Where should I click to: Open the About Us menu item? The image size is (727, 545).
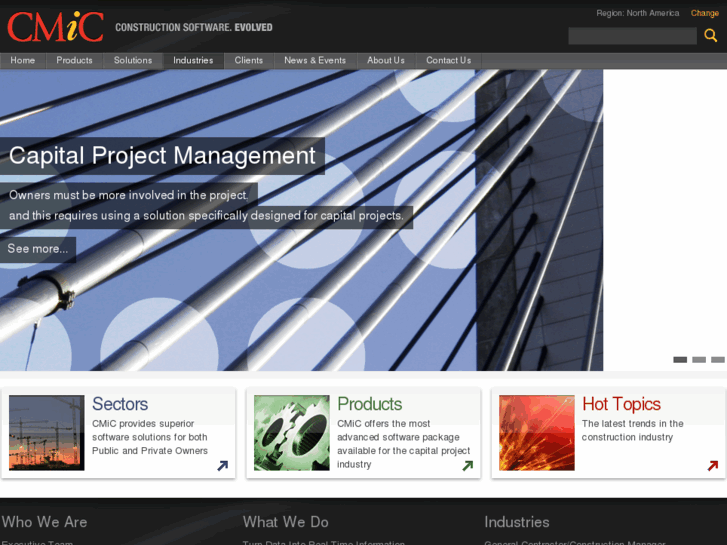coord(386,60)
